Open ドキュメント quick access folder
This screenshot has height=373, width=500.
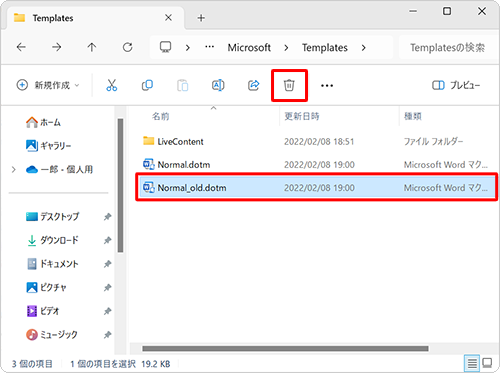(52, 264)
